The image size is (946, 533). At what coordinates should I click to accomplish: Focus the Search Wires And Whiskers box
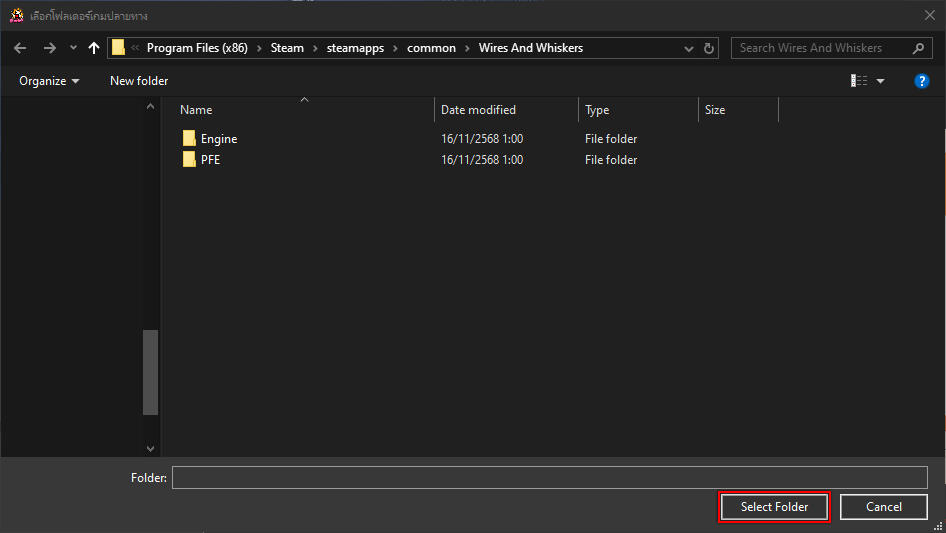tap(822, 48)
